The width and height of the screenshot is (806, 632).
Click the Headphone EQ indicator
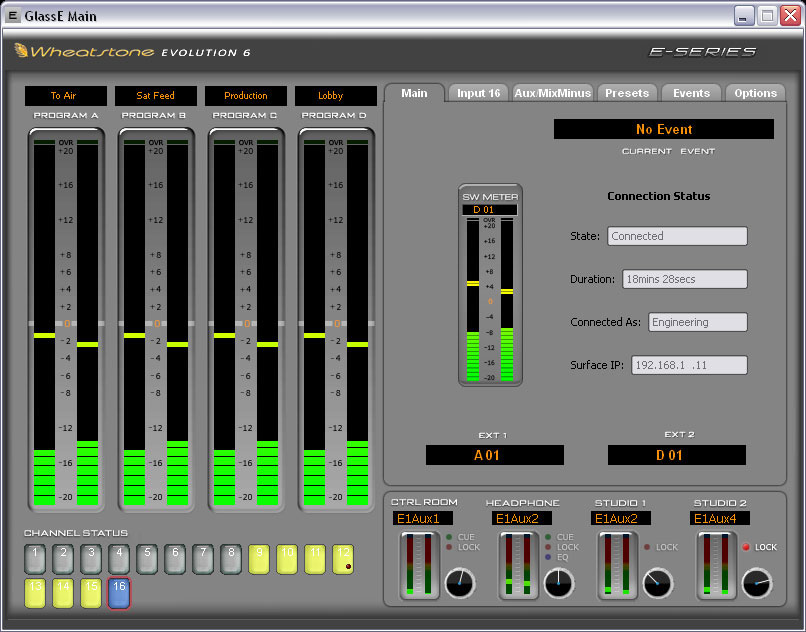click(x=548, y=557)
